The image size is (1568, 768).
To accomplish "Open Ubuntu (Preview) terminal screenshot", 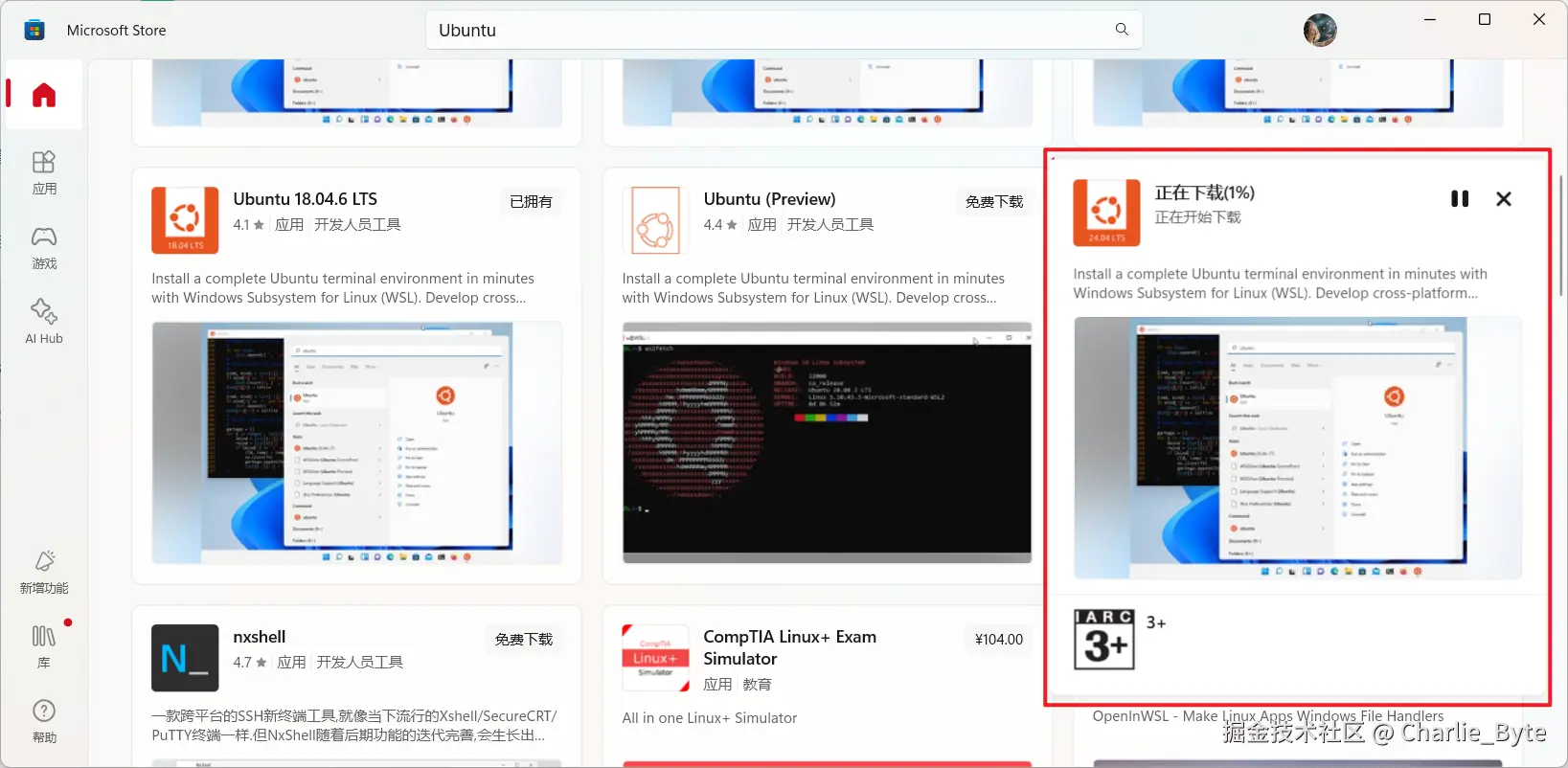I will pos(827,442).
